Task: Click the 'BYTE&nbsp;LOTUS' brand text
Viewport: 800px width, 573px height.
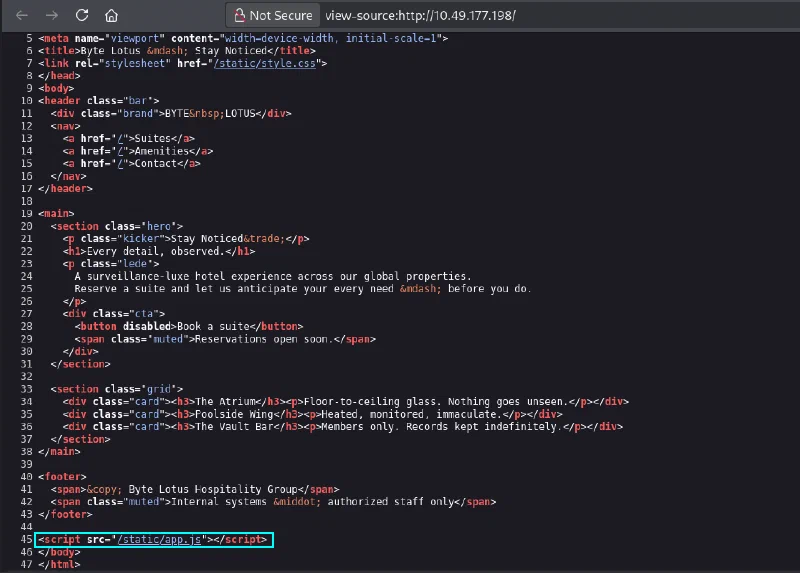Action: coord(210,113)
